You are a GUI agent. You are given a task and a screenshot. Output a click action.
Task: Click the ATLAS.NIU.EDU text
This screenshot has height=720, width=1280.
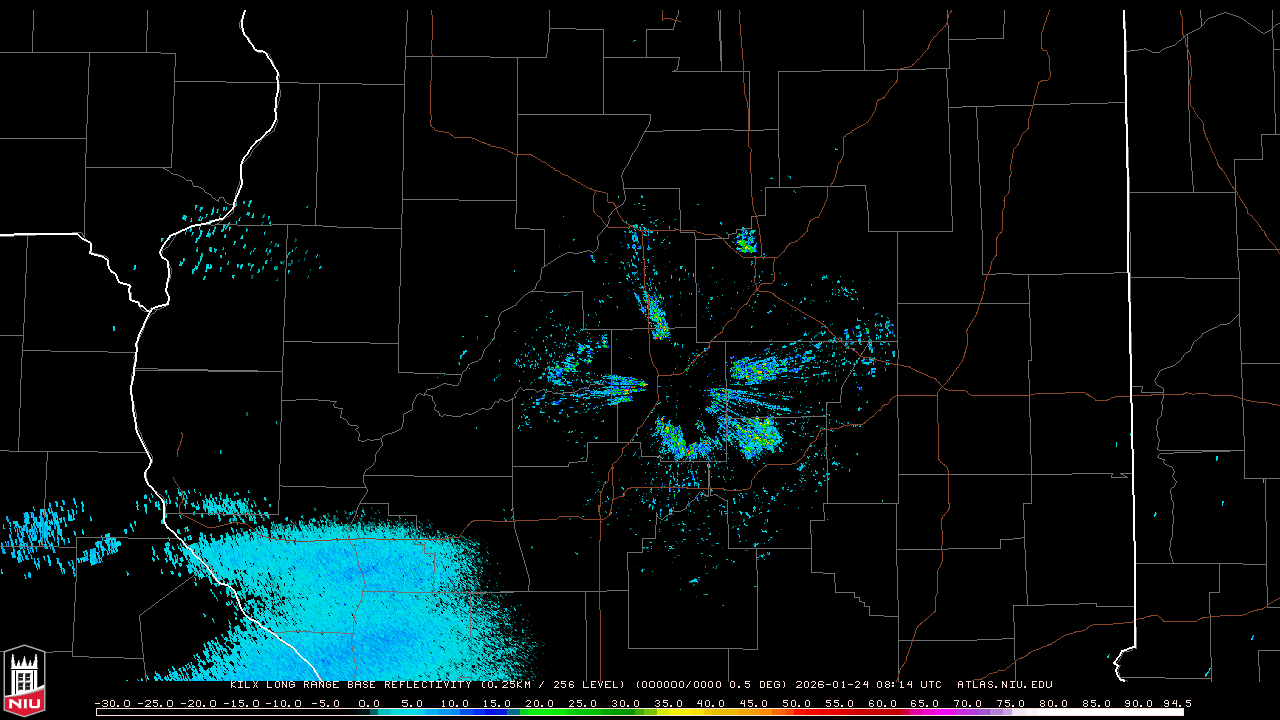point(1004,685)
